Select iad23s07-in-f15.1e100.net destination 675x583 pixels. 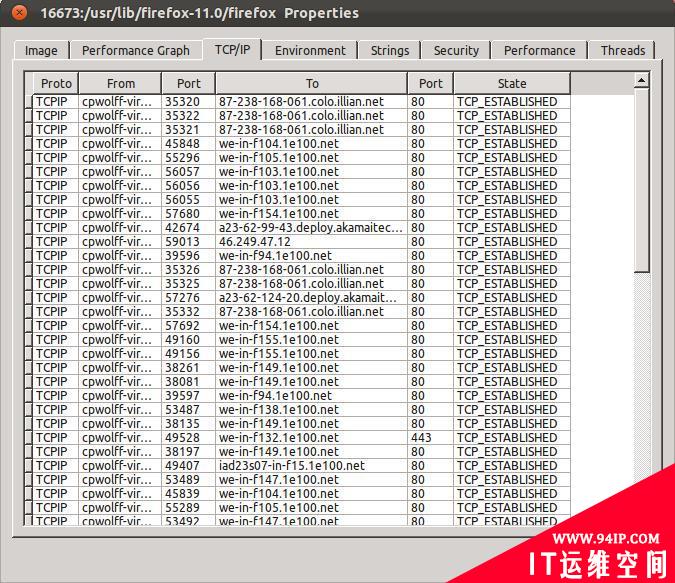coord(311,465)
